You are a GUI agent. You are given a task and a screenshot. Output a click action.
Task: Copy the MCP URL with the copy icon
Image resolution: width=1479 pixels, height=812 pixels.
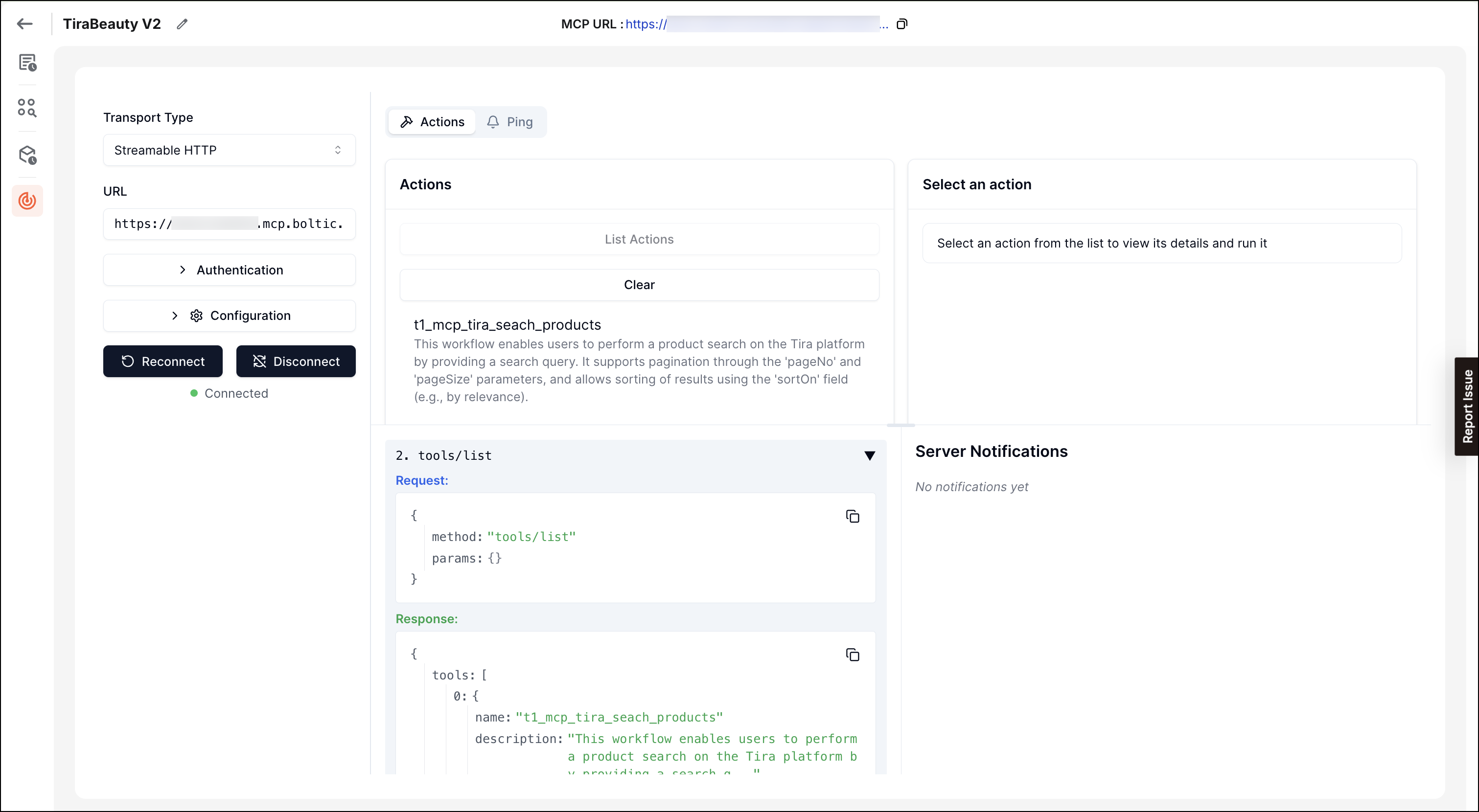902,24
